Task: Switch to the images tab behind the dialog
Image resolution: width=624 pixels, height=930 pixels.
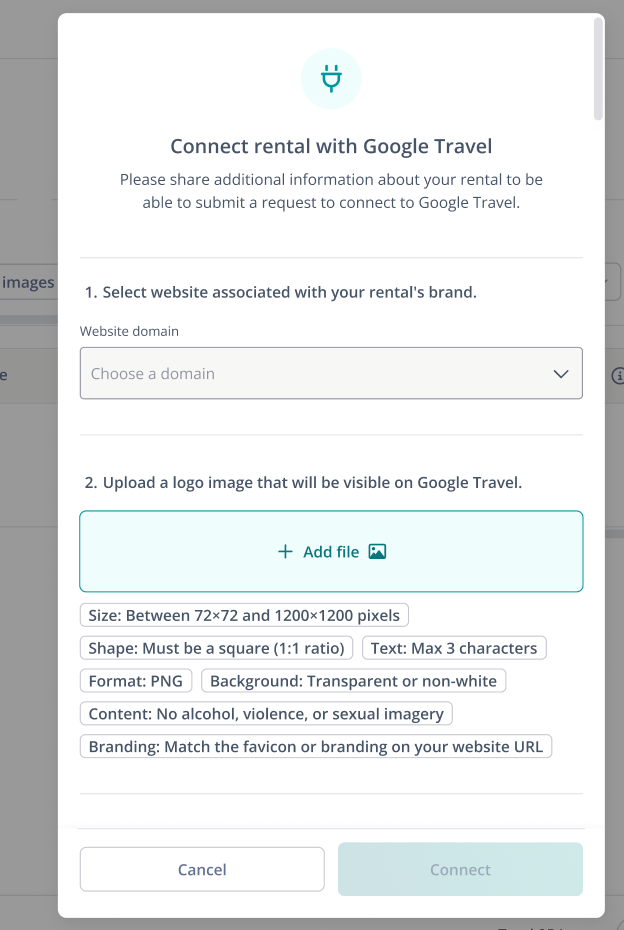Action: (x=28, y=283)
